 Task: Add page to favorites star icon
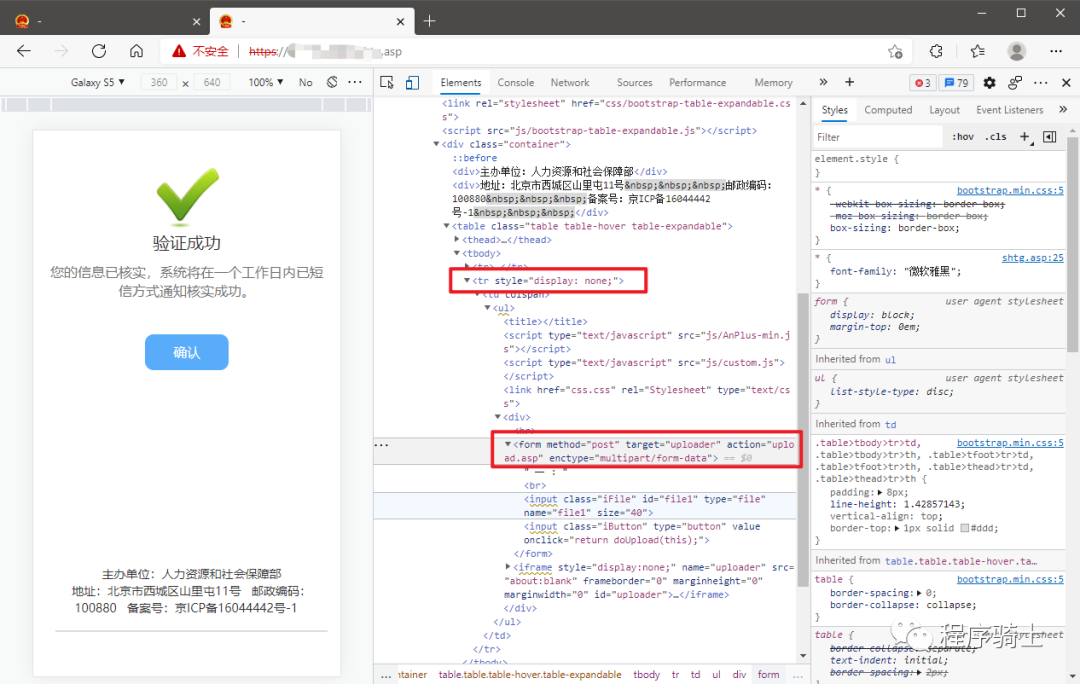[x=895, y=51]
